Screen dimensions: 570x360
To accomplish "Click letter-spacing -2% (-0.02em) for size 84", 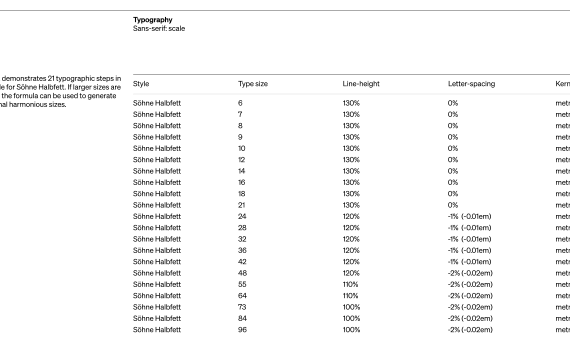I will pyautogui.click(x=470, y=318).
